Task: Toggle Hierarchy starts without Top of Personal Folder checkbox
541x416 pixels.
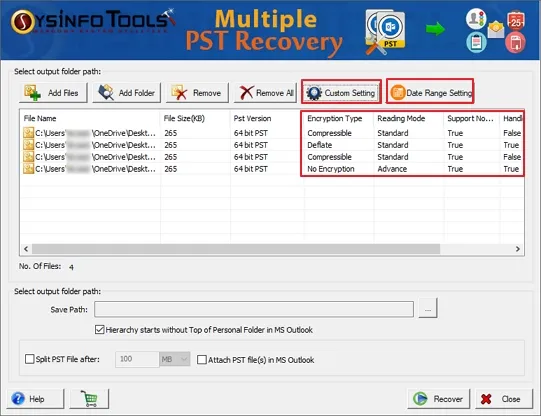Action: [x=100, y=330]
